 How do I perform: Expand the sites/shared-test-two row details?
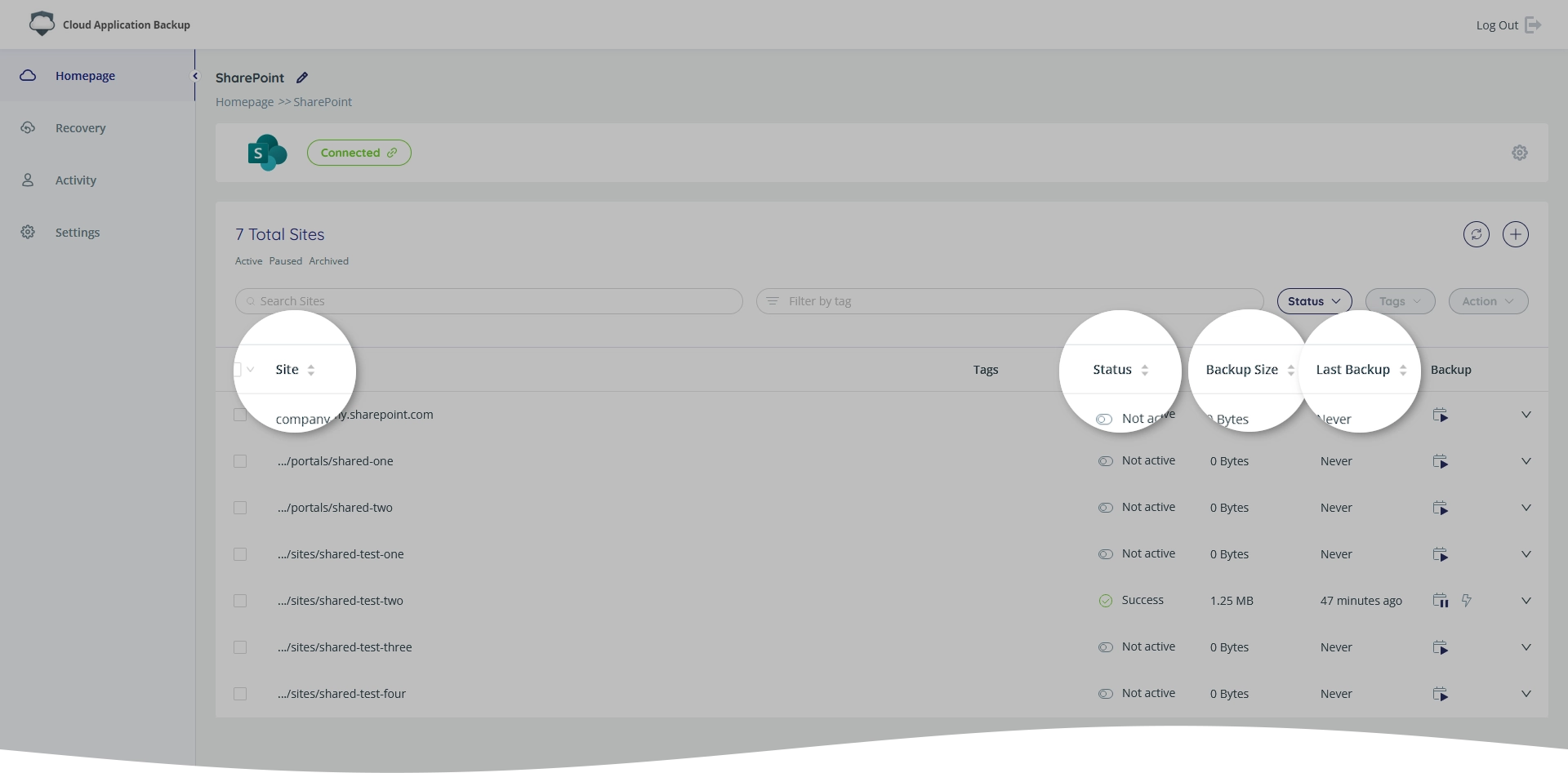1526,601
